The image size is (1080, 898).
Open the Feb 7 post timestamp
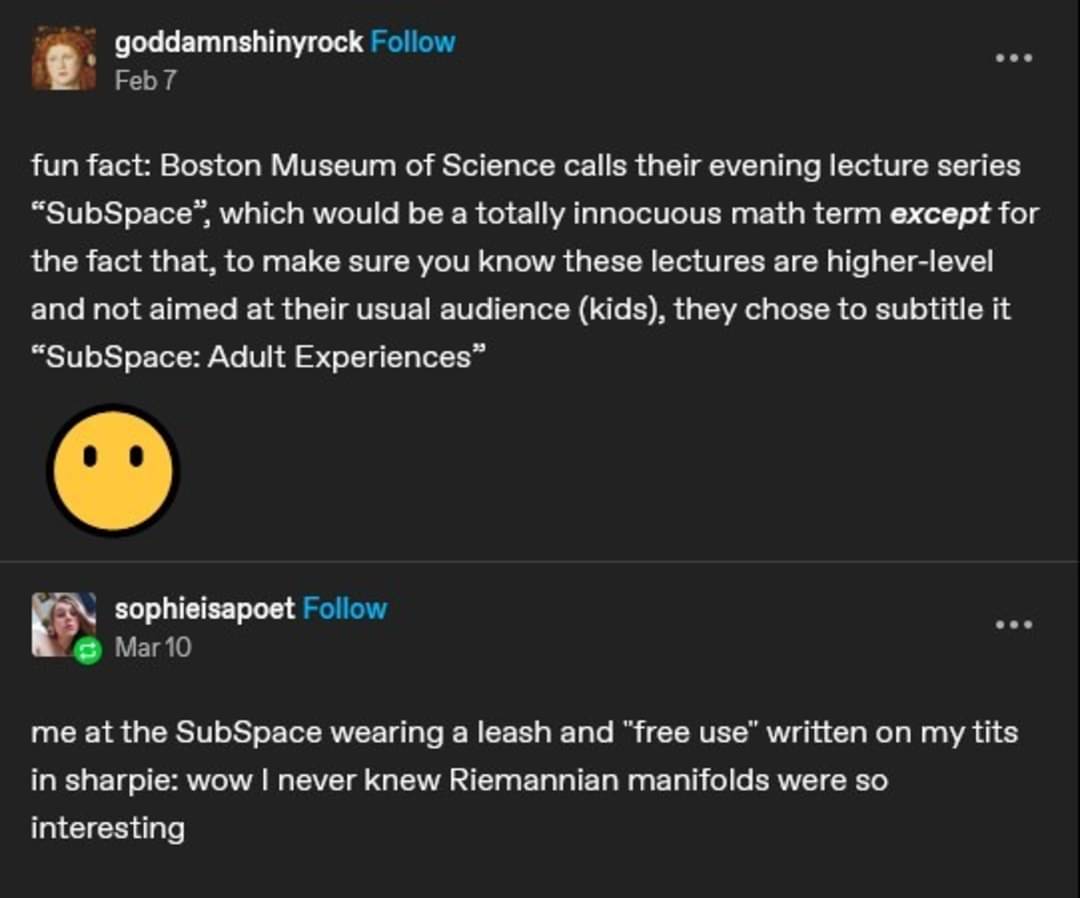click(x=145, y=80)
